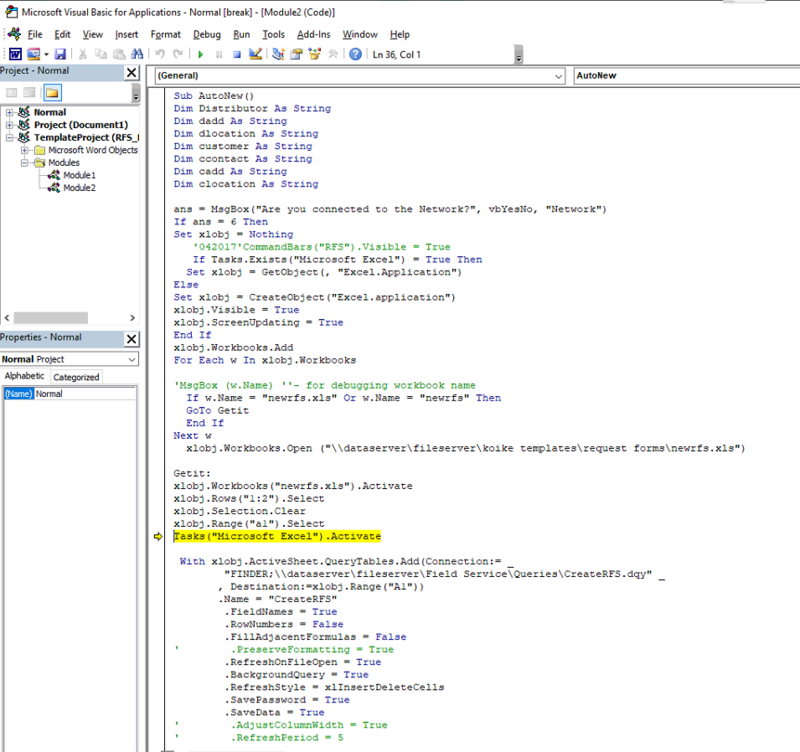Collapse the Modules folder node
800x752 pixels.
point(26,162)
